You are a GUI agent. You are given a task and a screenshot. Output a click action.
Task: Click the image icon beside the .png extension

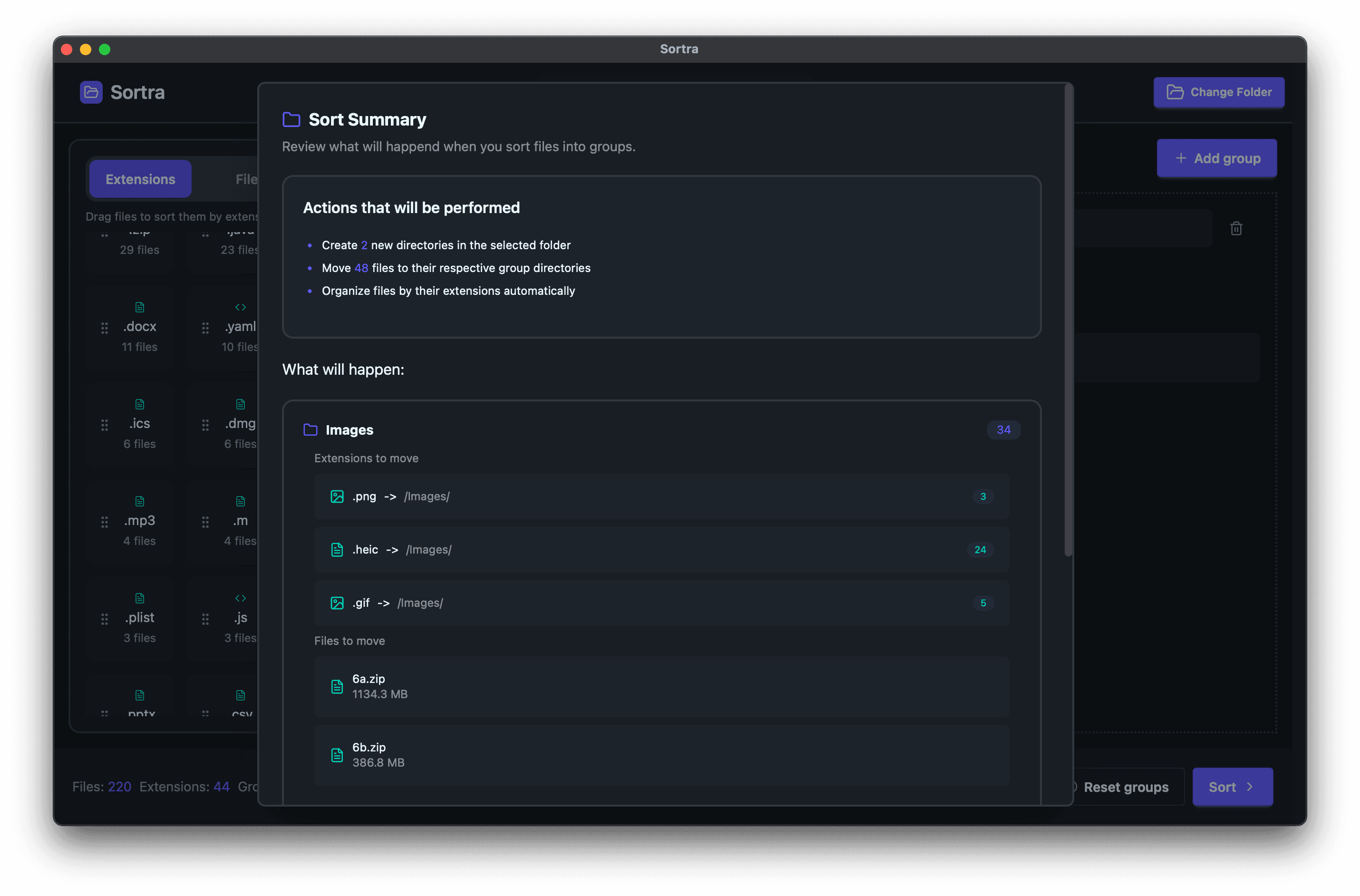337,497
